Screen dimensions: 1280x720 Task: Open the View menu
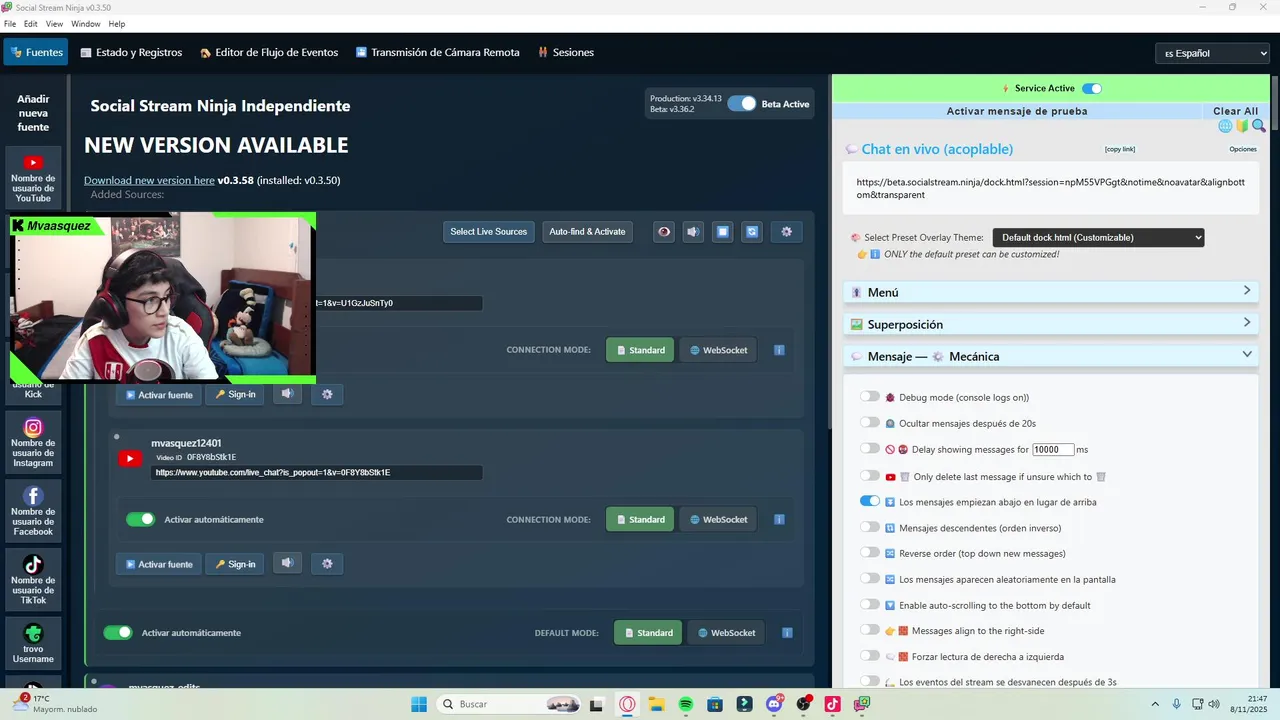pyautogui.click(x=54, y=23)
